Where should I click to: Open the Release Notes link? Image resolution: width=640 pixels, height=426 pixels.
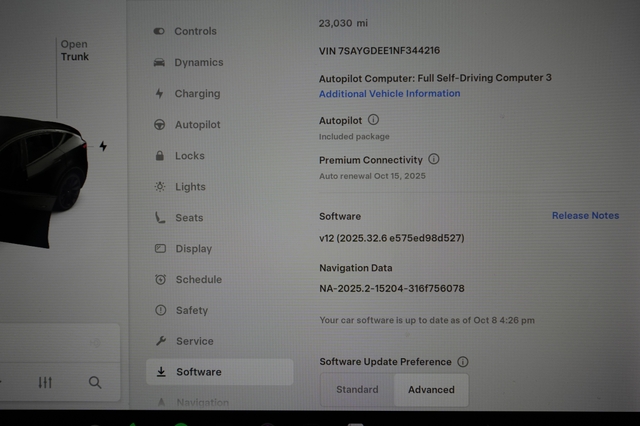pos(585,215)
